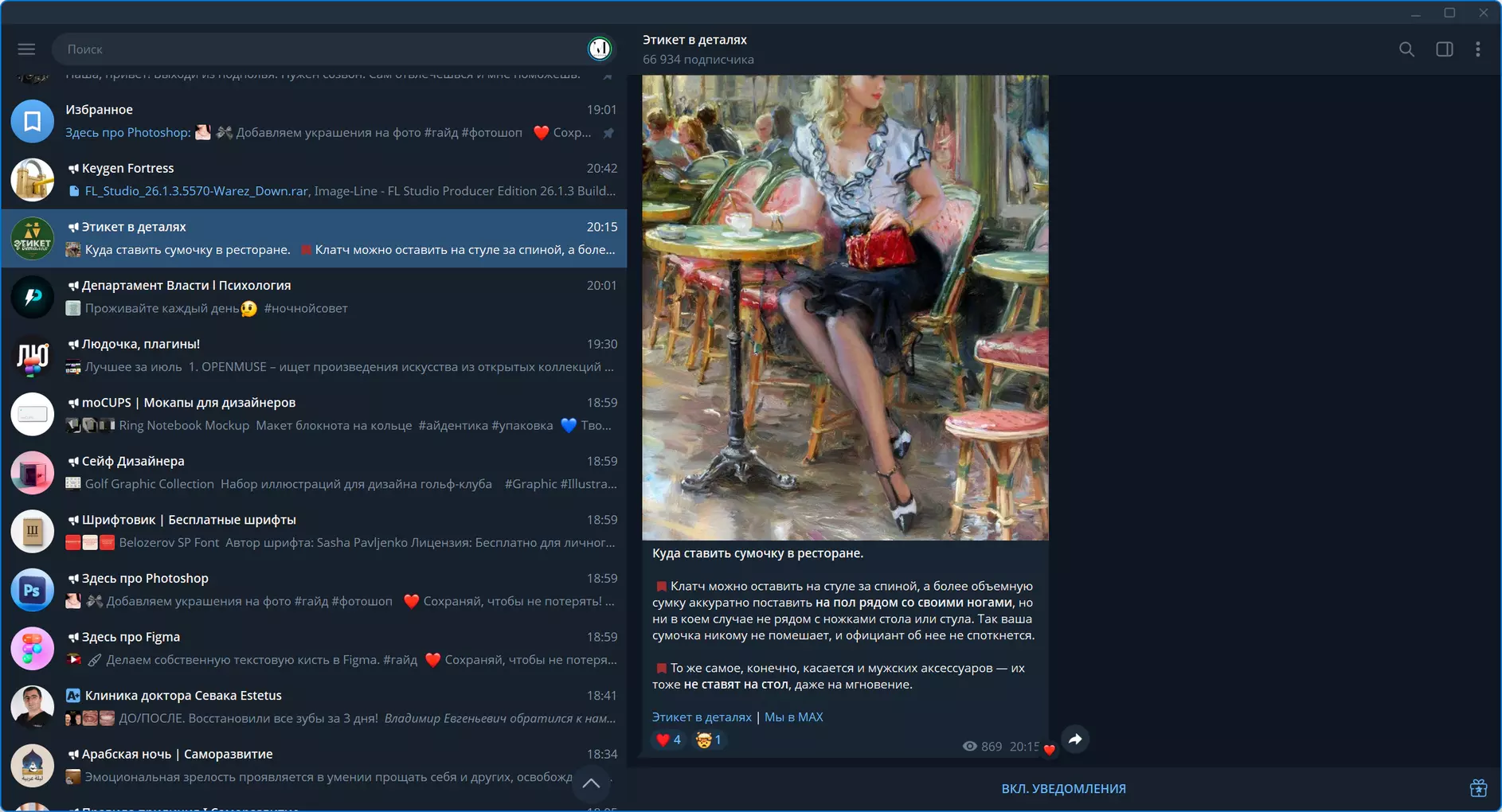Open the hamburger main menu
1502x812 pixels.
[26, 49]
